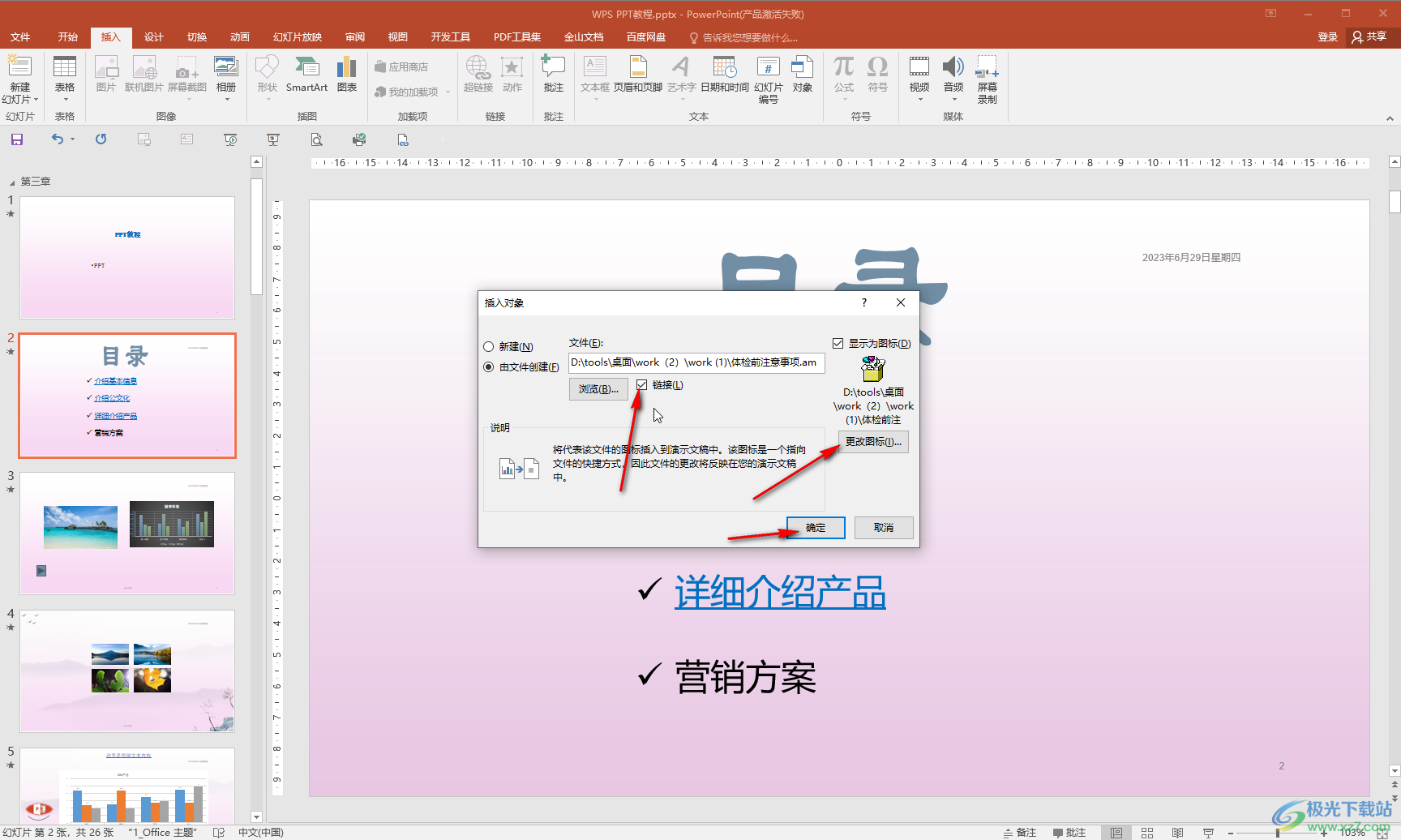
Task: Click the 应用商店 add-in store
Action: (x=401, y=67)
